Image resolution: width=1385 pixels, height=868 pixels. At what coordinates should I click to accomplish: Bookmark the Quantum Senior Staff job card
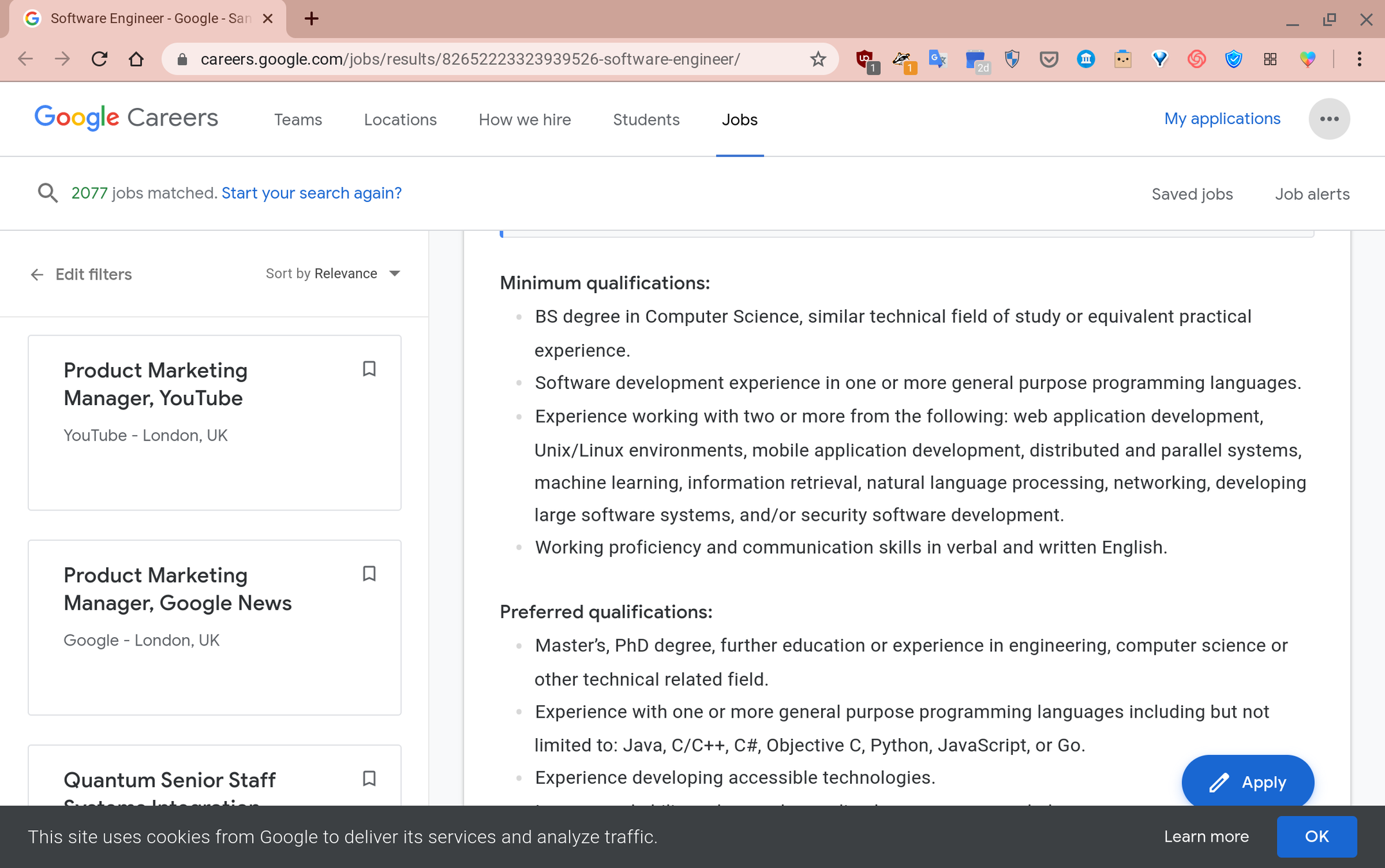point(369,778)
